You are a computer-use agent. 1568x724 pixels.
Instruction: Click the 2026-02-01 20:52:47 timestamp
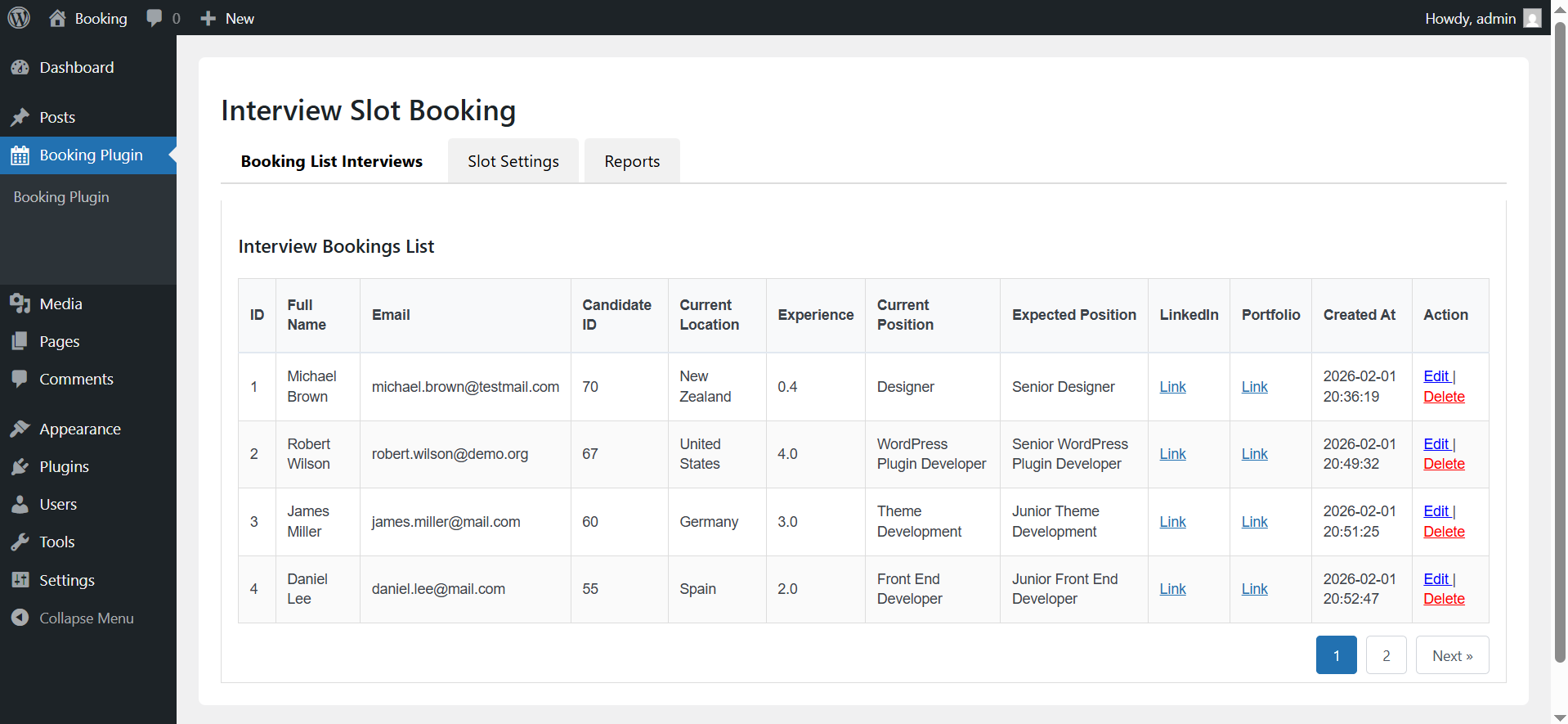coord(1360,589)
